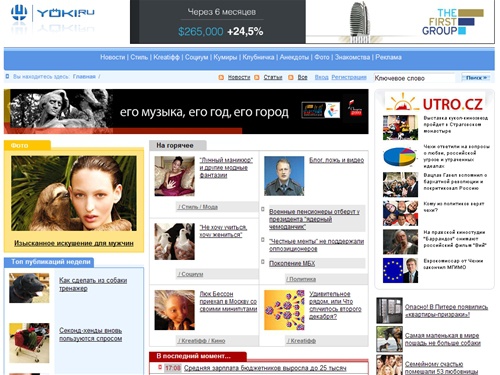Open 'Военные пенсионеры отберут' article
Image resolution: width=500 pixels, height=375 pixels.
pos(314,219)
